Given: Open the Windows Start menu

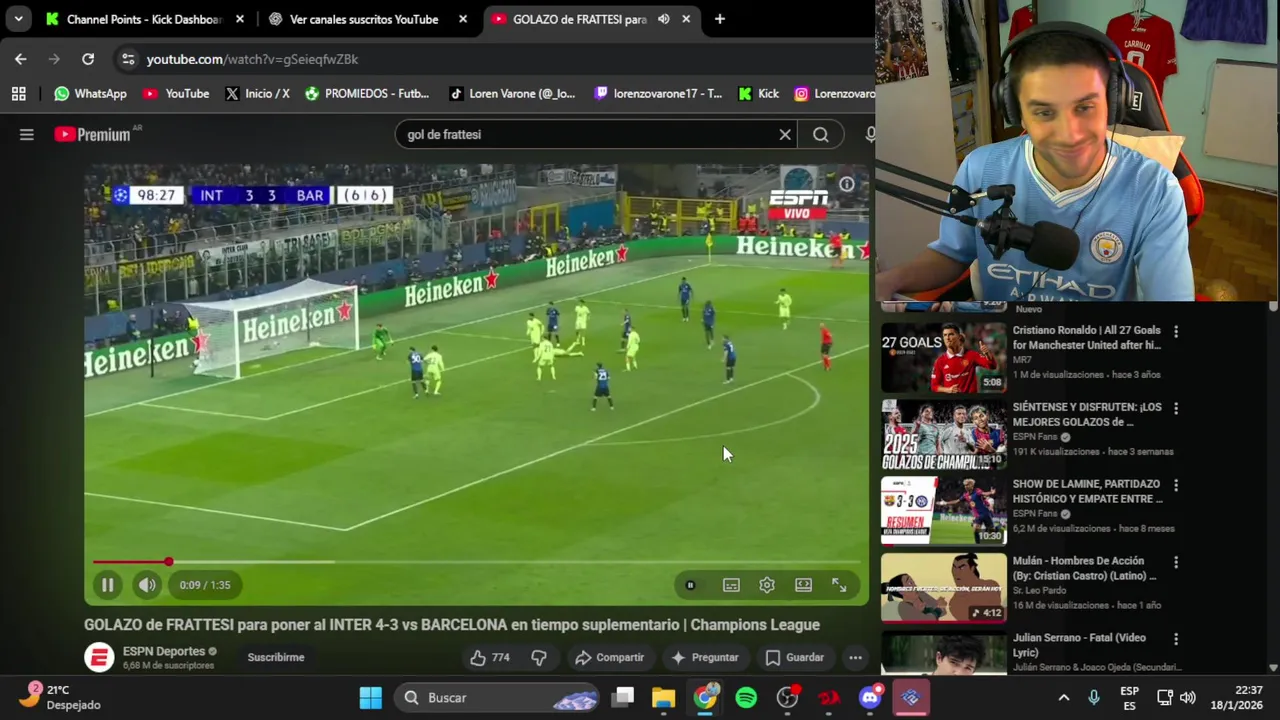Looking at the screenshot, I should coord(371,697).
